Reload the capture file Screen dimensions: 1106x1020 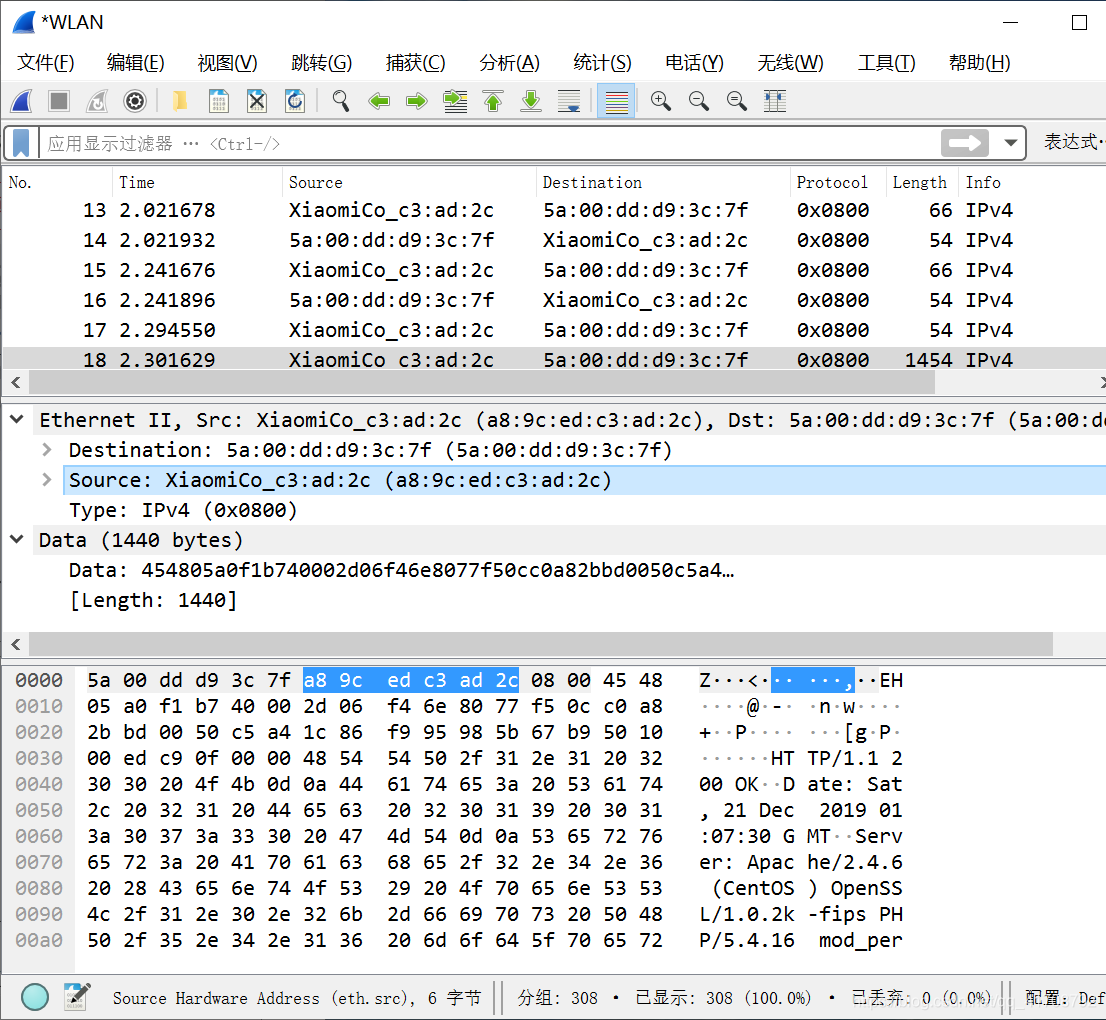[x=295, y=102]
